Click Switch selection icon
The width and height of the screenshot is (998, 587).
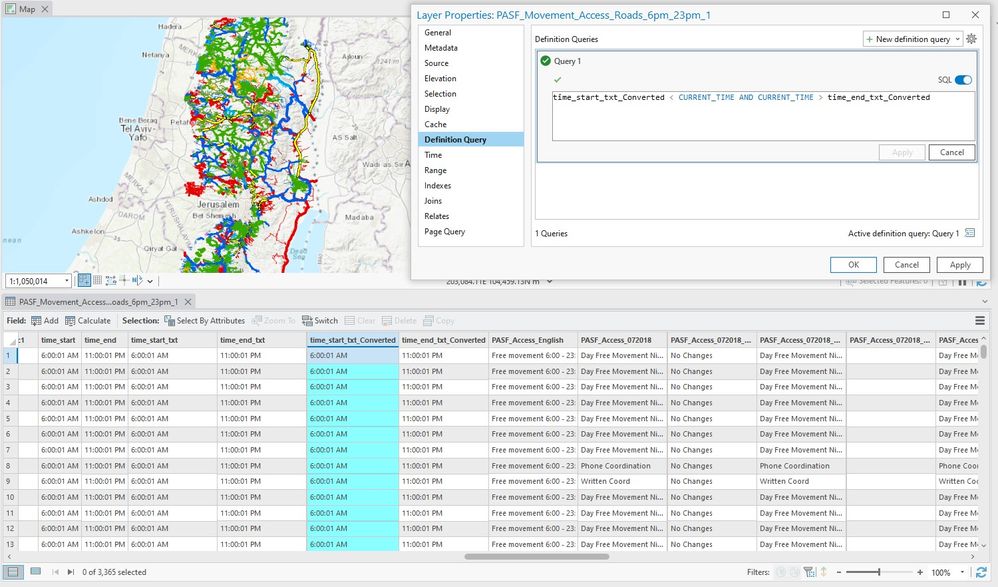pyautogui.click(x=308, y=321)
